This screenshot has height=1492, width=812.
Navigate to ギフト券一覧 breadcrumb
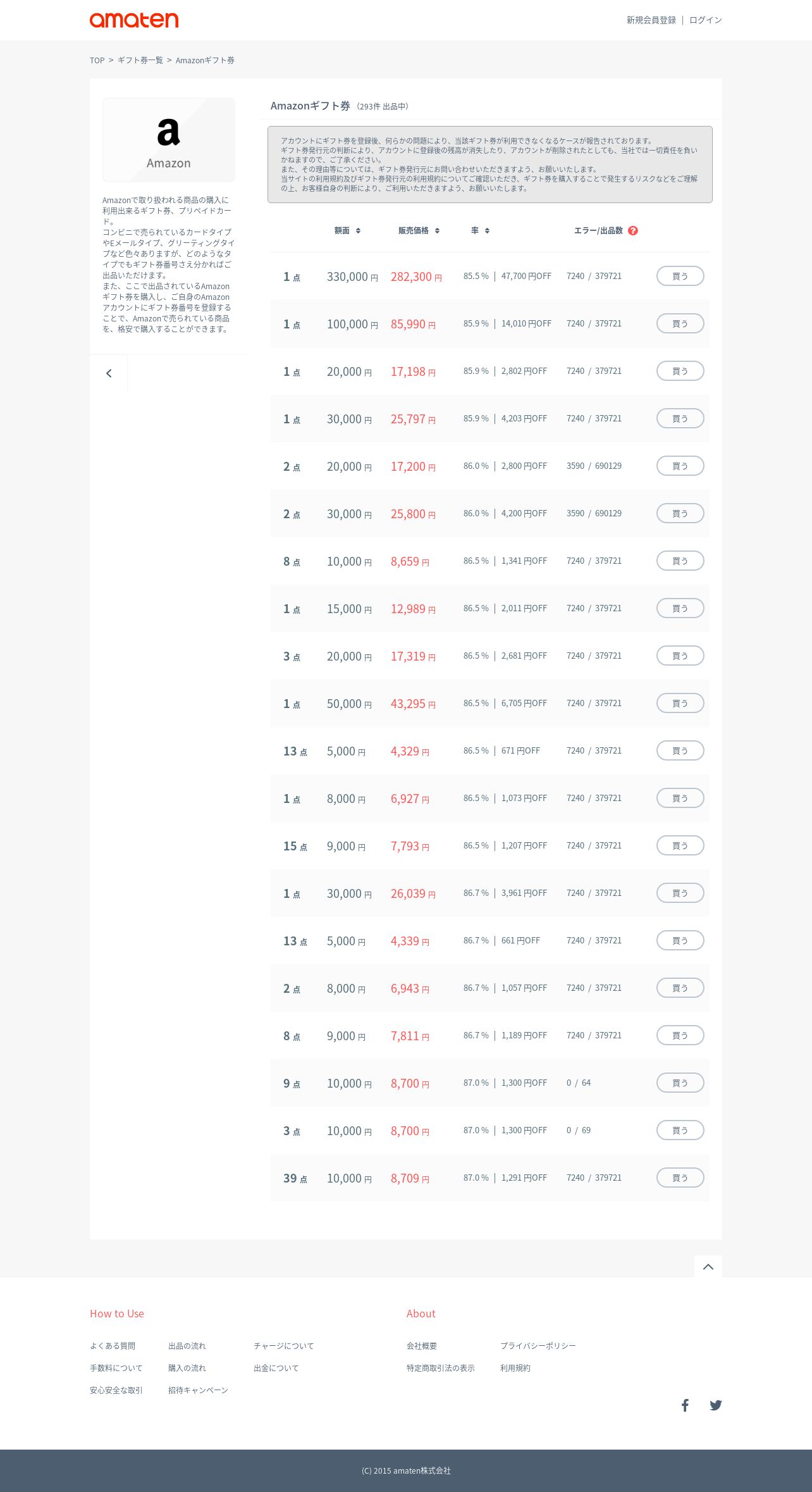(x=140, y=61)
